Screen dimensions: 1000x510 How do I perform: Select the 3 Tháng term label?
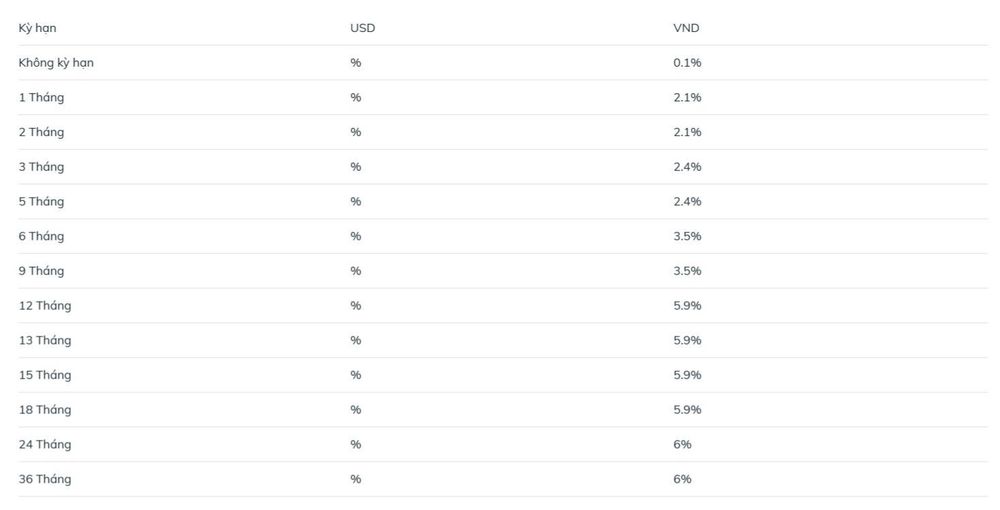tap(41, 167)
